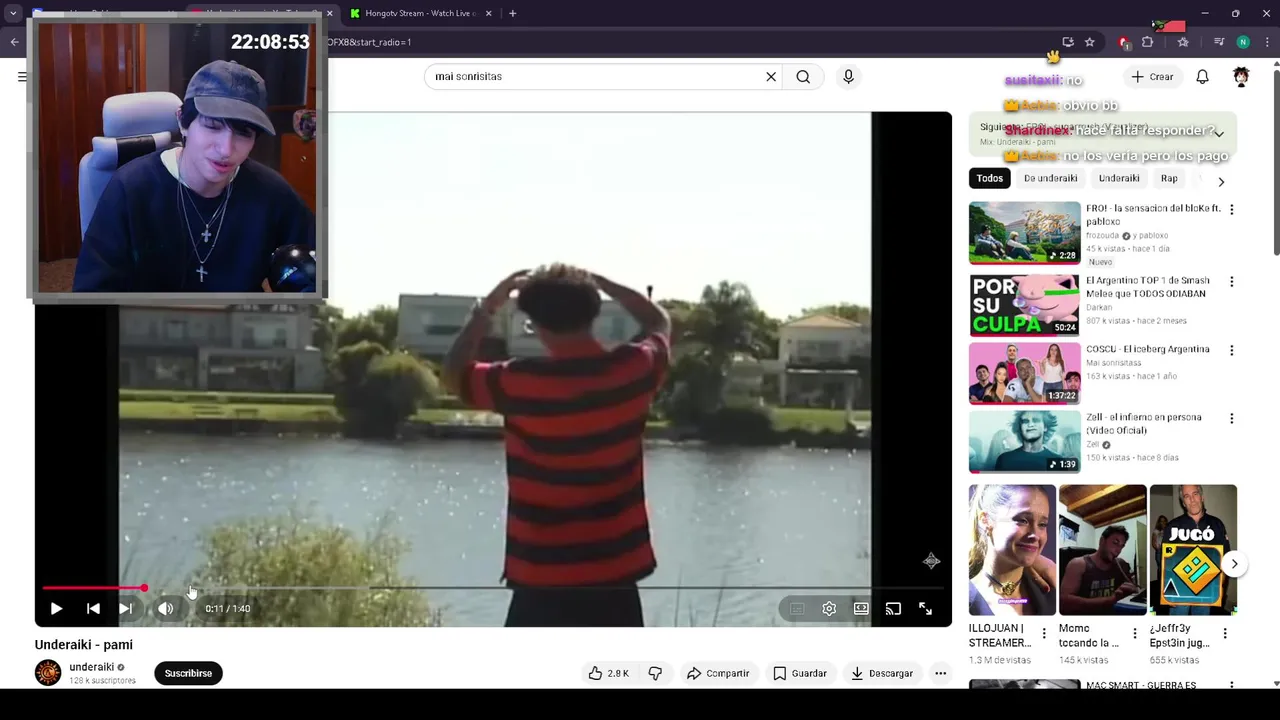The image size is (1280, 720).
Task: Switch the player to theater mode
Action: (x=861, y=608)
